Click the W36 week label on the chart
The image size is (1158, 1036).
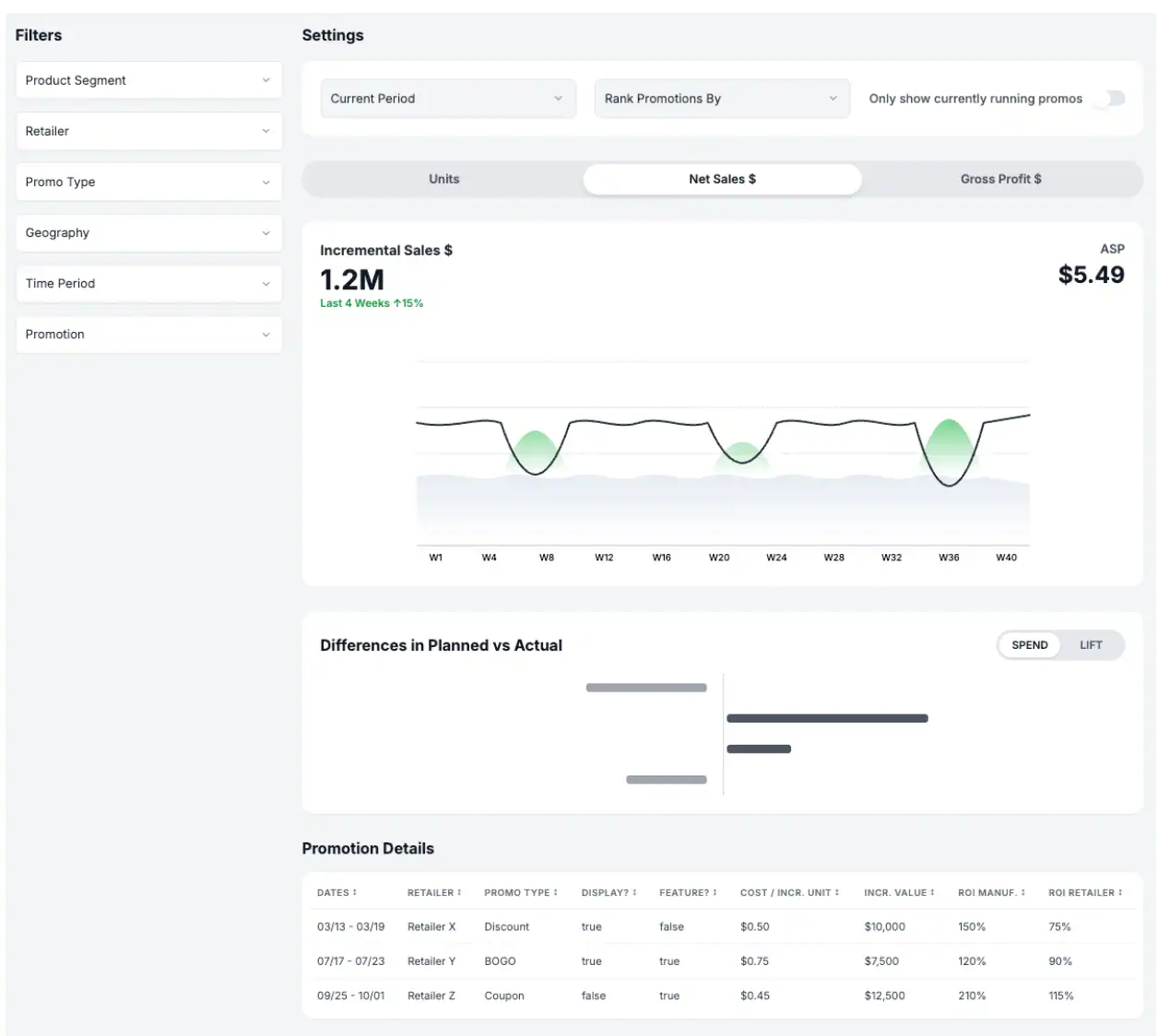pyautogui.click(x=949, y=558)
